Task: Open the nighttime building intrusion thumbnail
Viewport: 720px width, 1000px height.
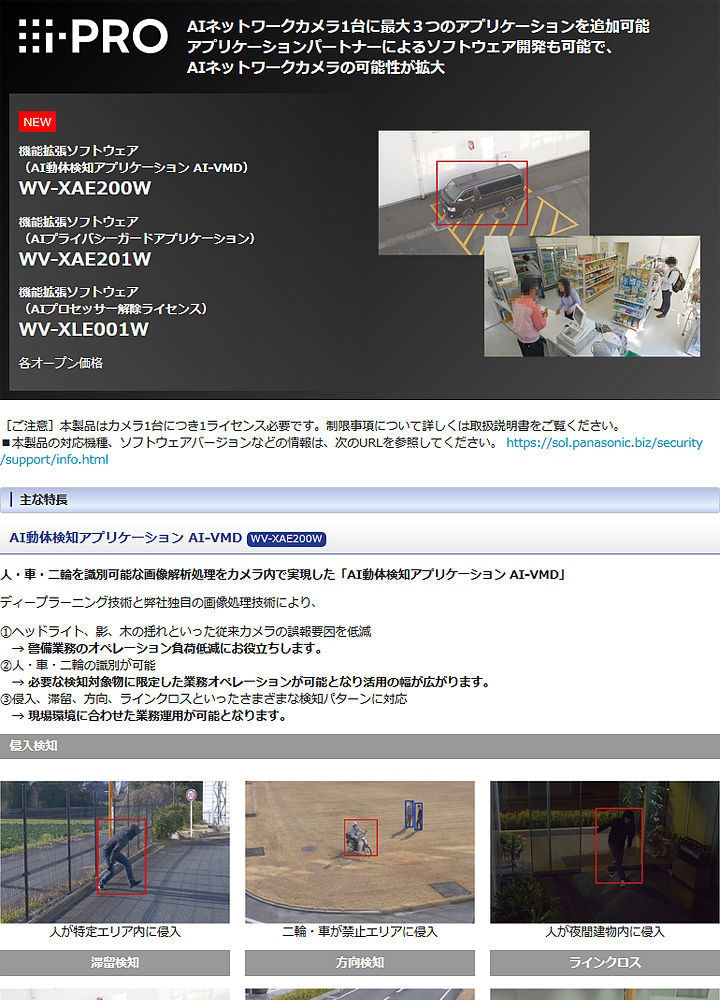Action: pos(604,852)
